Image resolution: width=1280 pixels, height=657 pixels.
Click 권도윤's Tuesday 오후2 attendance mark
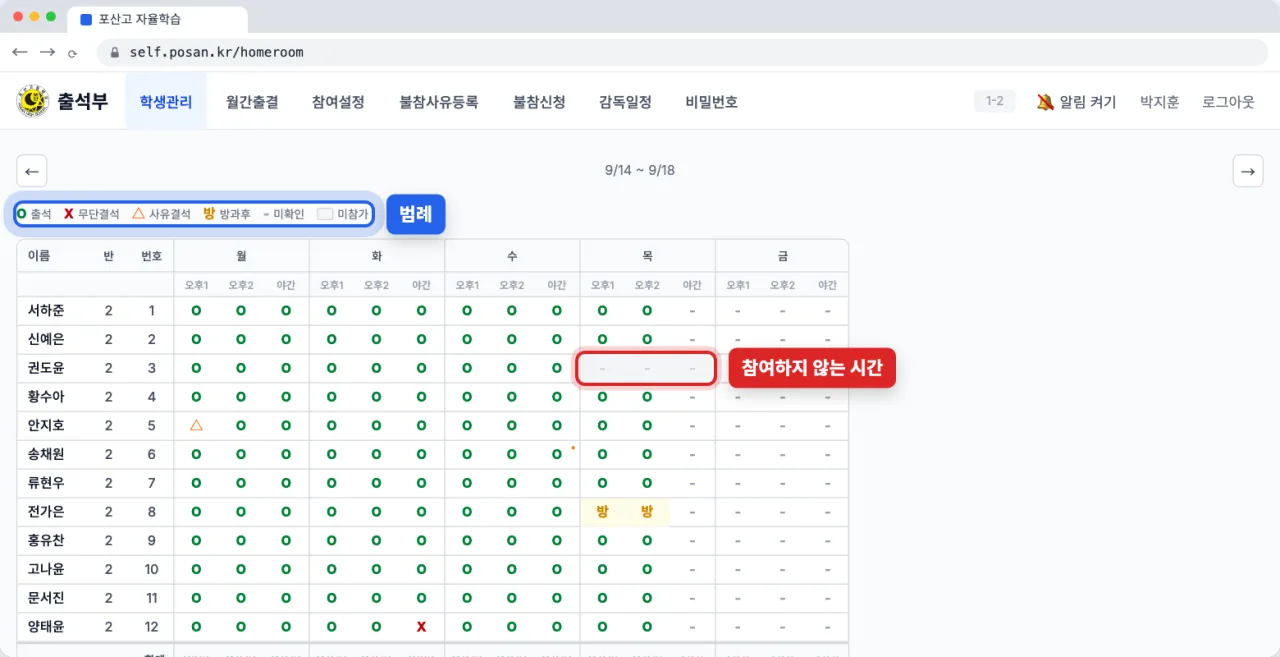(x=376, y=368)
